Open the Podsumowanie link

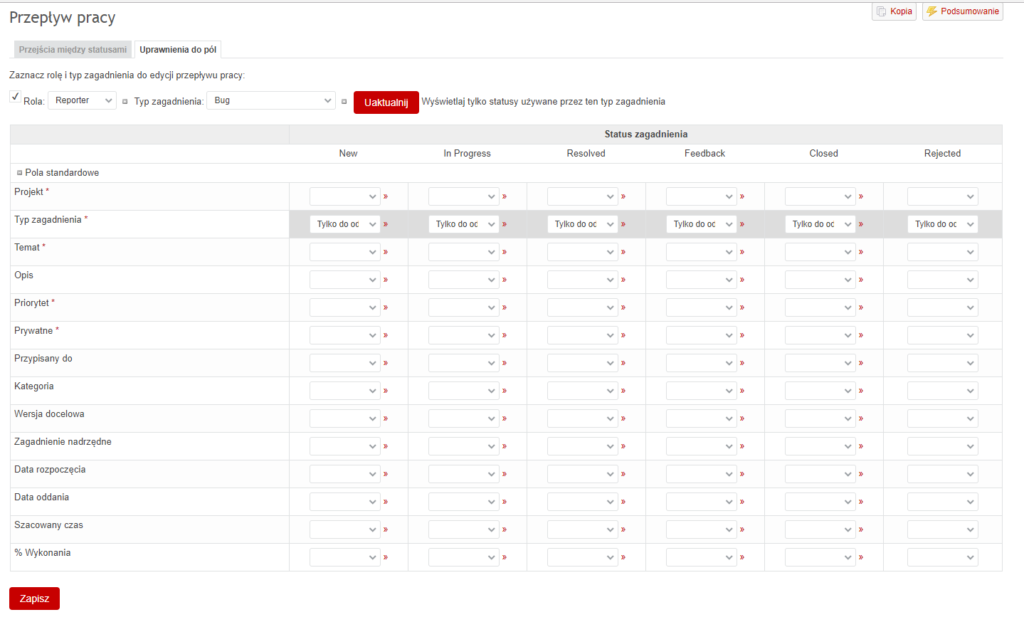coord(963,11)
